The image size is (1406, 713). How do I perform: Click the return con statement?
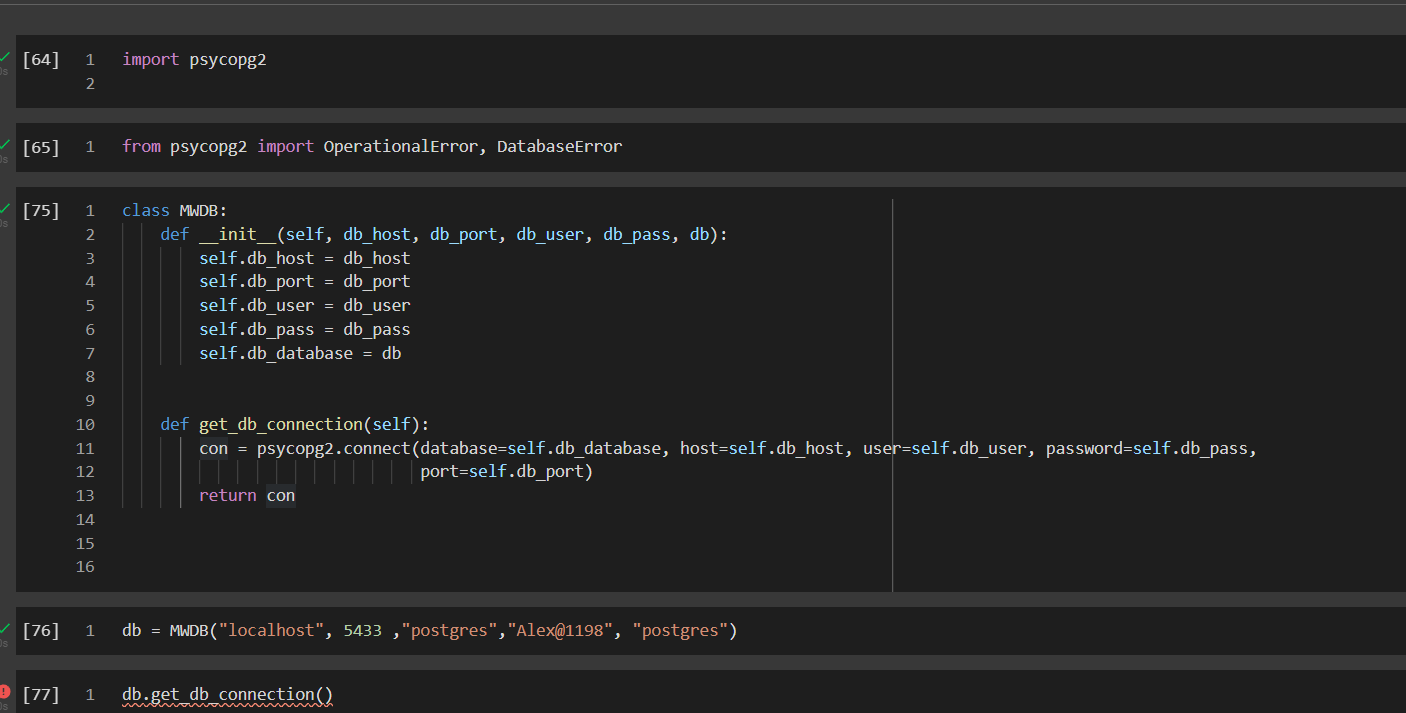pos(246,496)
